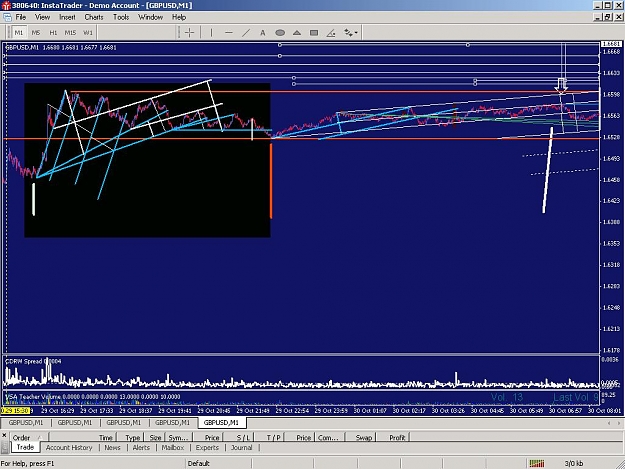
Task: Switch to the Alerts terminal tab
Action: (x=141, y=447)
